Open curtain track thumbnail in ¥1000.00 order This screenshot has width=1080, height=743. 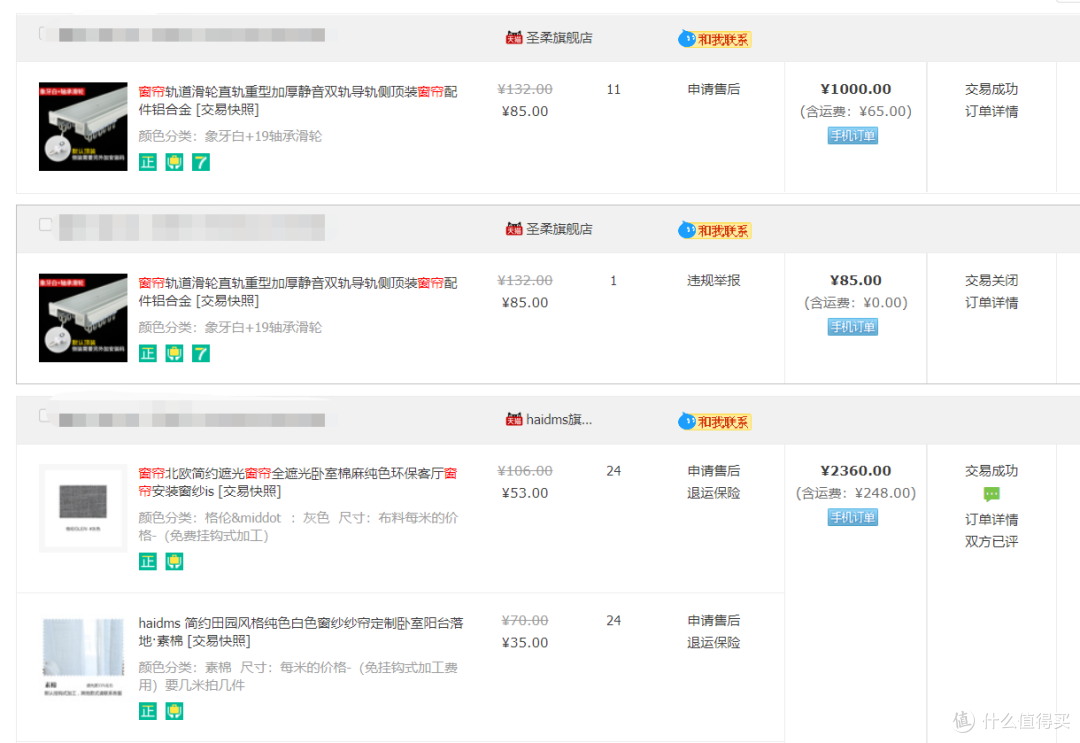pos(83,127)
